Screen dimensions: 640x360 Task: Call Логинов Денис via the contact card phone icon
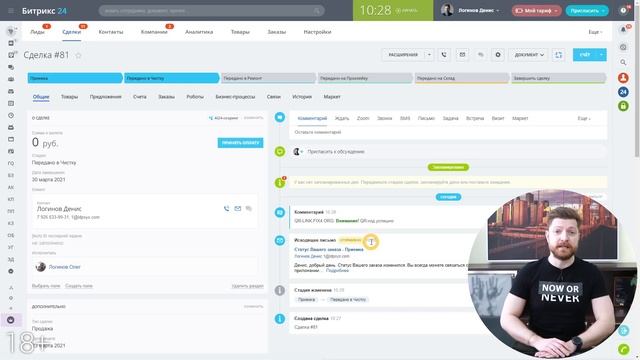pos(227,209)
